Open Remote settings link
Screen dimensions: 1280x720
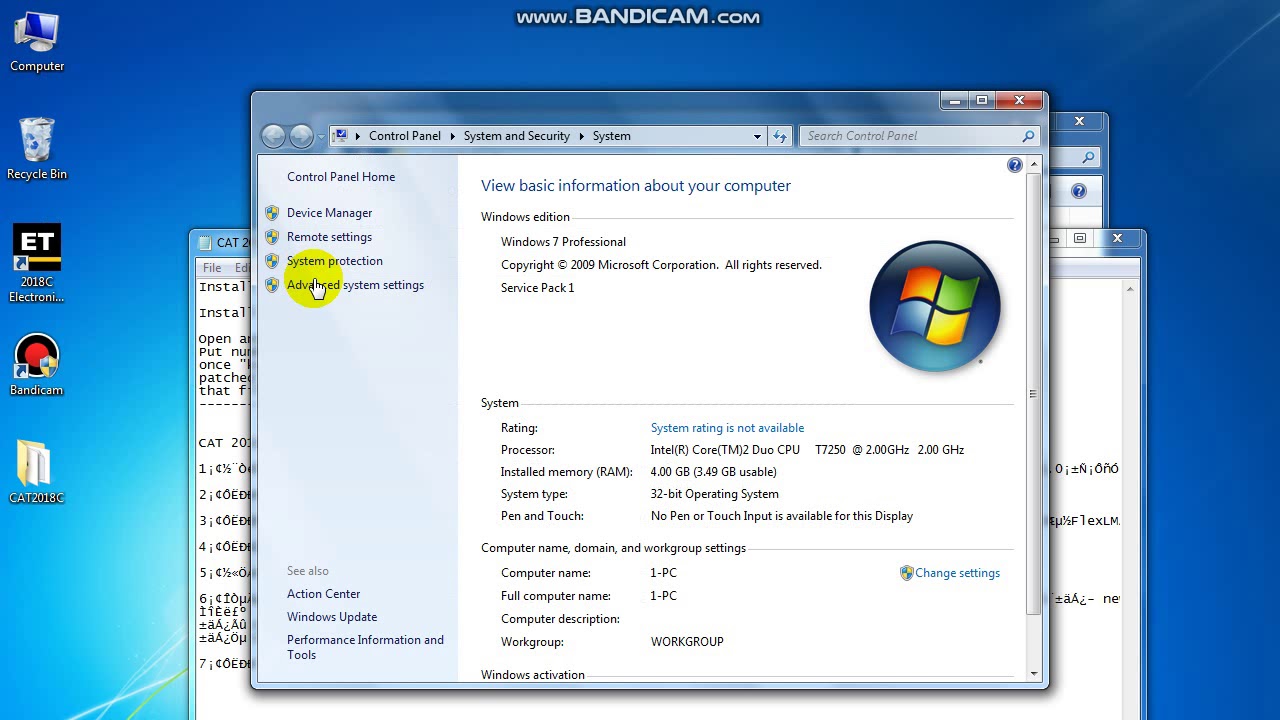pos(329,237)
